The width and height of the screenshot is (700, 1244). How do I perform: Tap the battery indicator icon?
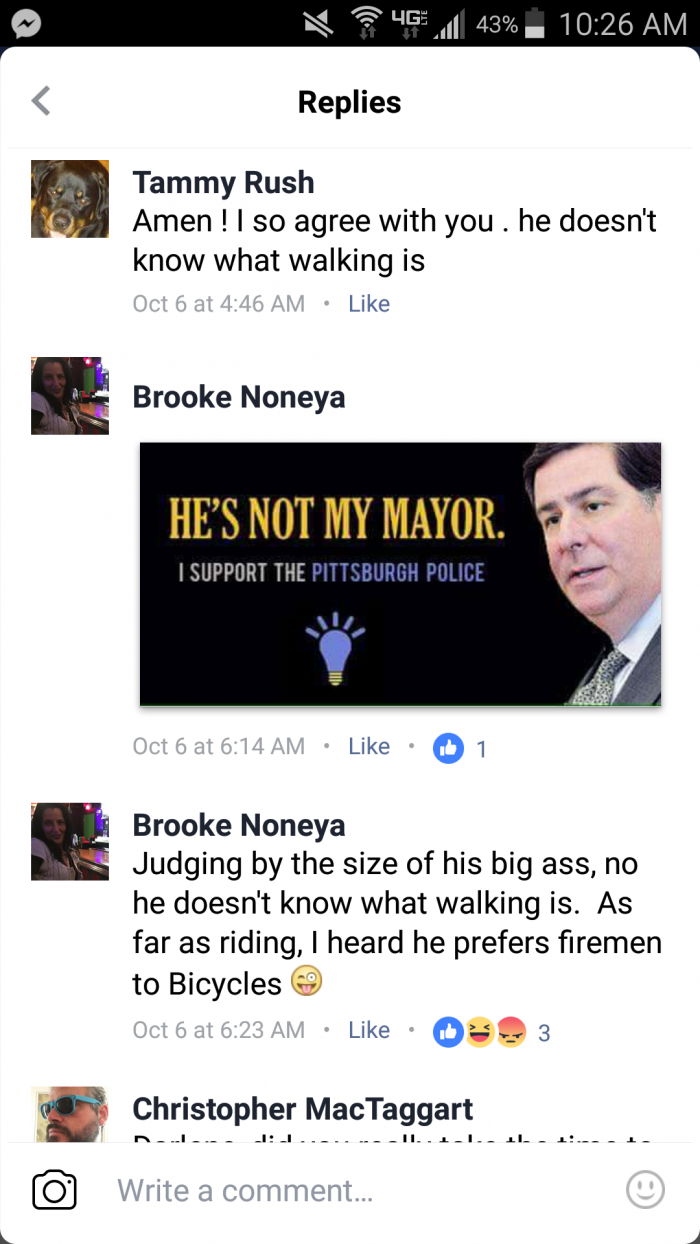(535, 23)
